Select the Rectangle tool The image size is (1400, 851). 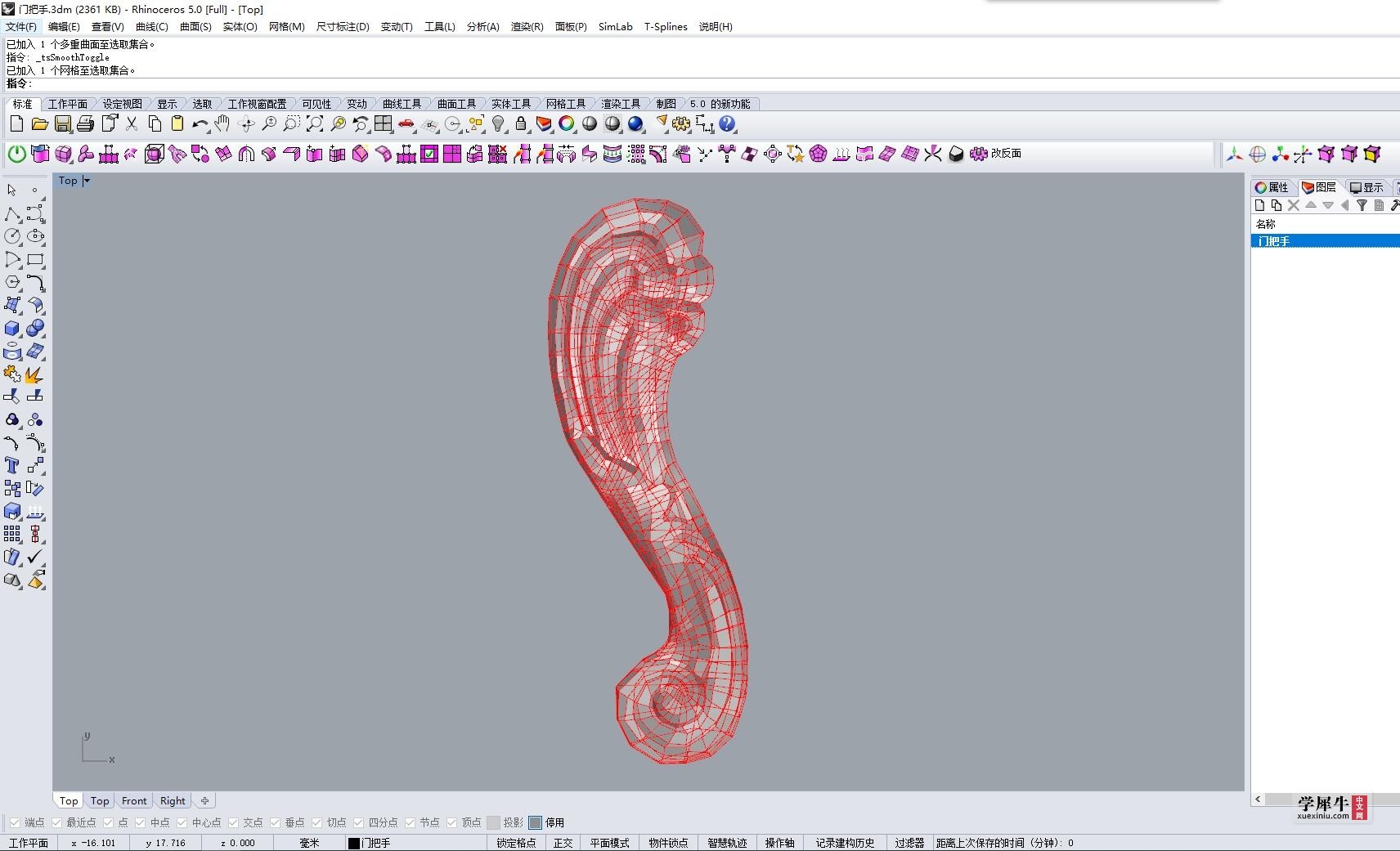pyautogui.click(x=35, y=259)
